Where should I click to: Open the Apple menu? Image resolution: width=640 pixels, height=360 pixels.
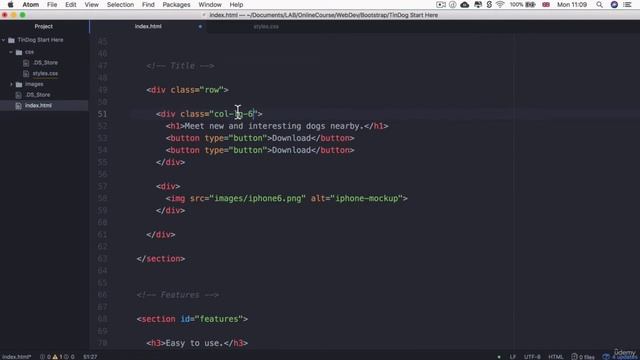click(11, 4)
